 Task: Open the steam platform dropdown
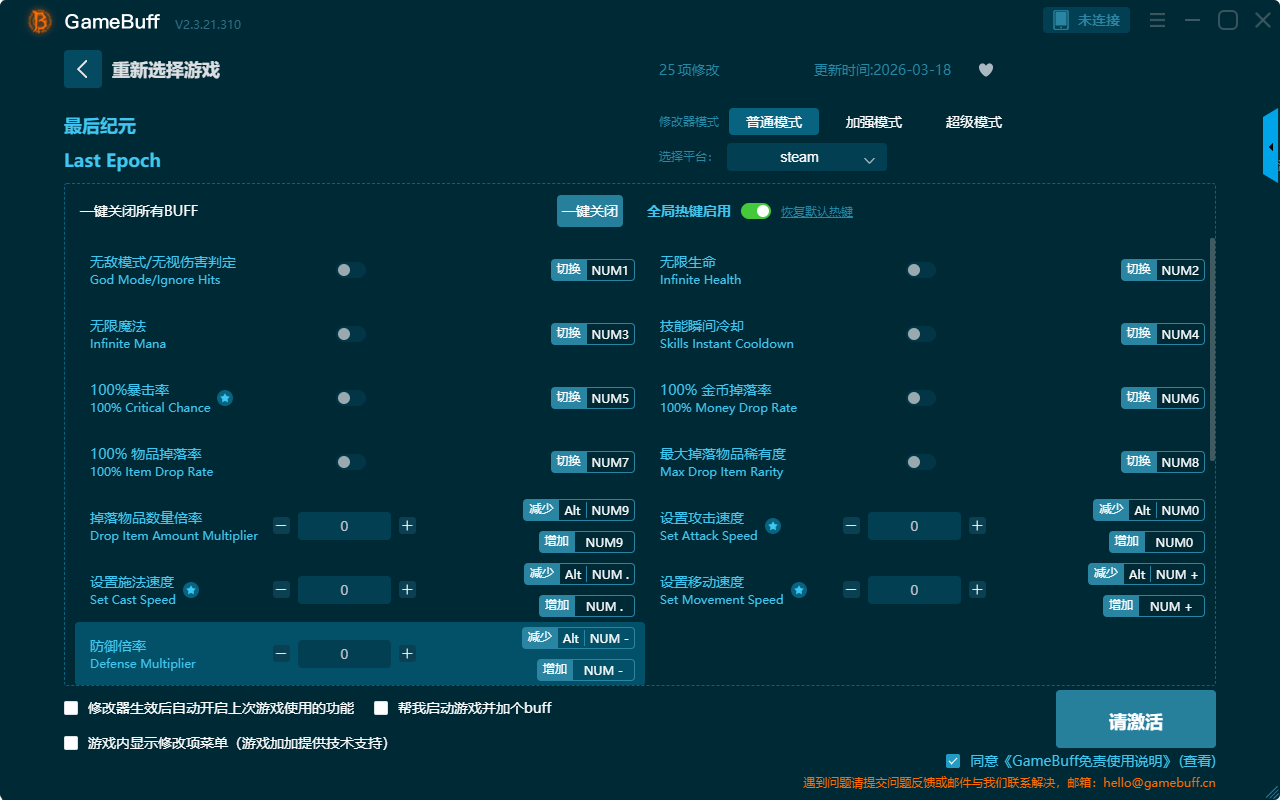click(x=806, y=157)
